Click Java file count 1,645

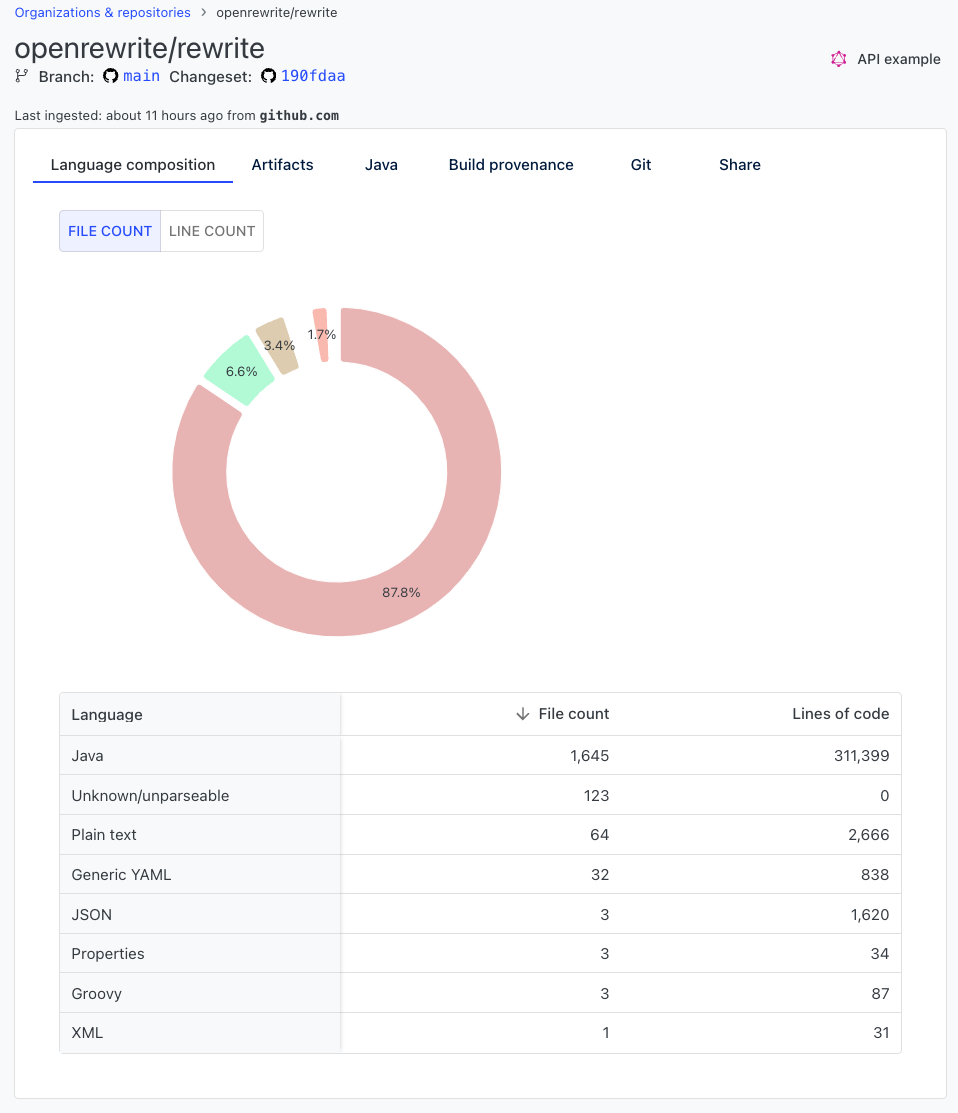pyautogui.click(x=590, y=755)
